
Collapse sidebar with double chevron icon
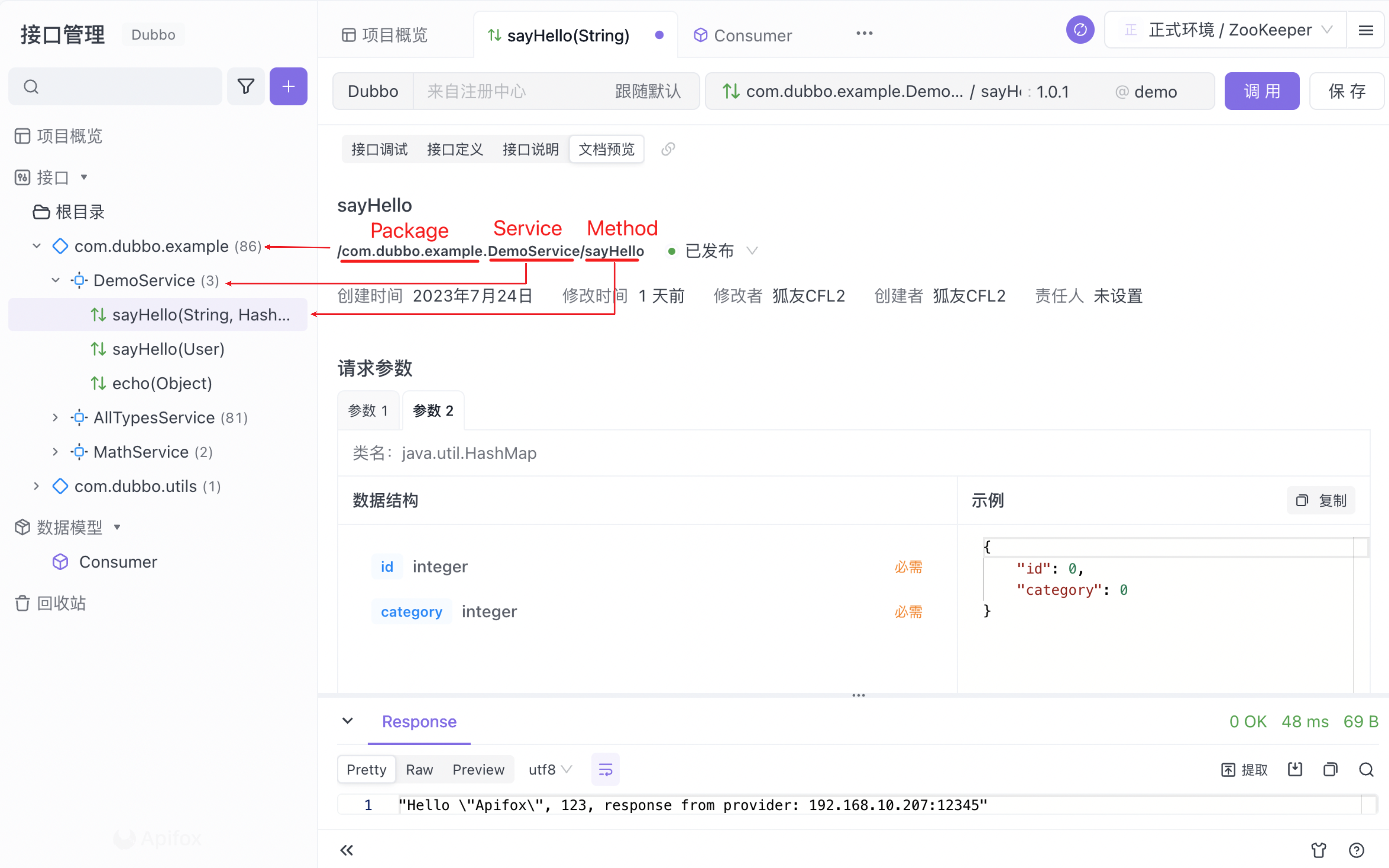click(x=347, y=850)
